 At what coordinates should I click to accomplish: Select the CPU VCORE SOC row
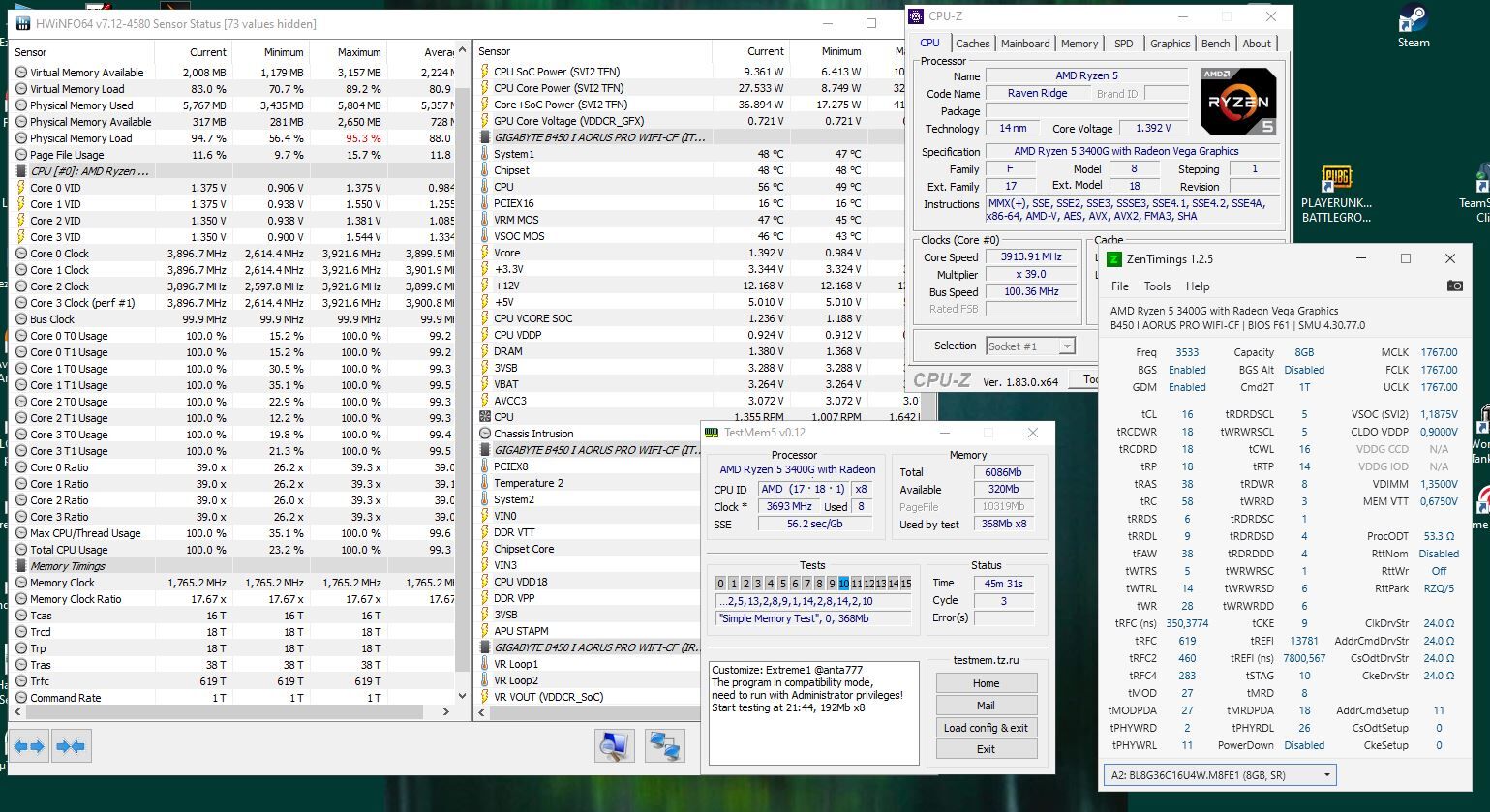[x=697, y=318]
